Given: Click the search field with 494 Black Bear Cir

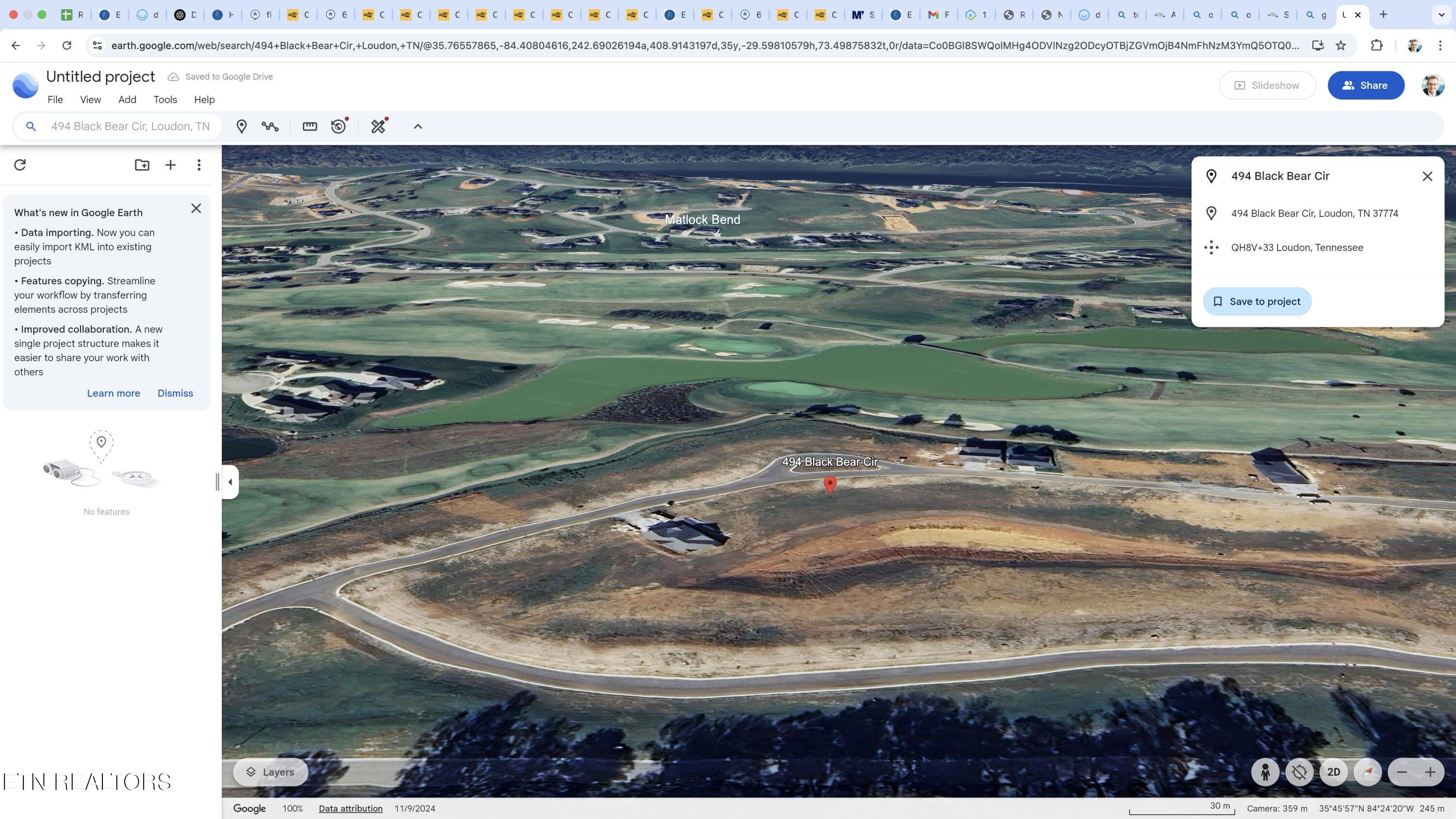Looking at the screenshot, I should (130, 126).
